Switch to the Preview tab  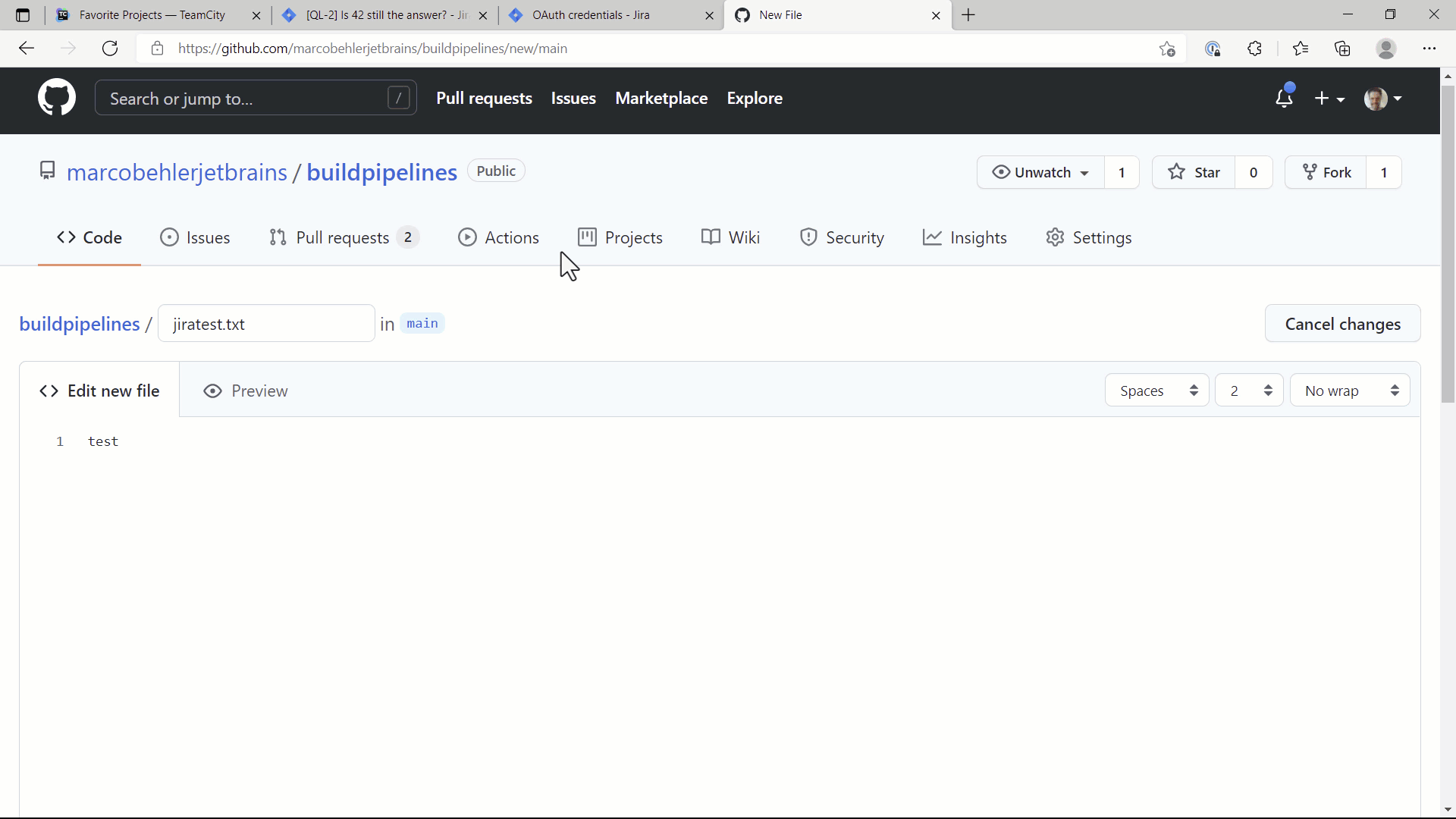(x=246, y=391)
